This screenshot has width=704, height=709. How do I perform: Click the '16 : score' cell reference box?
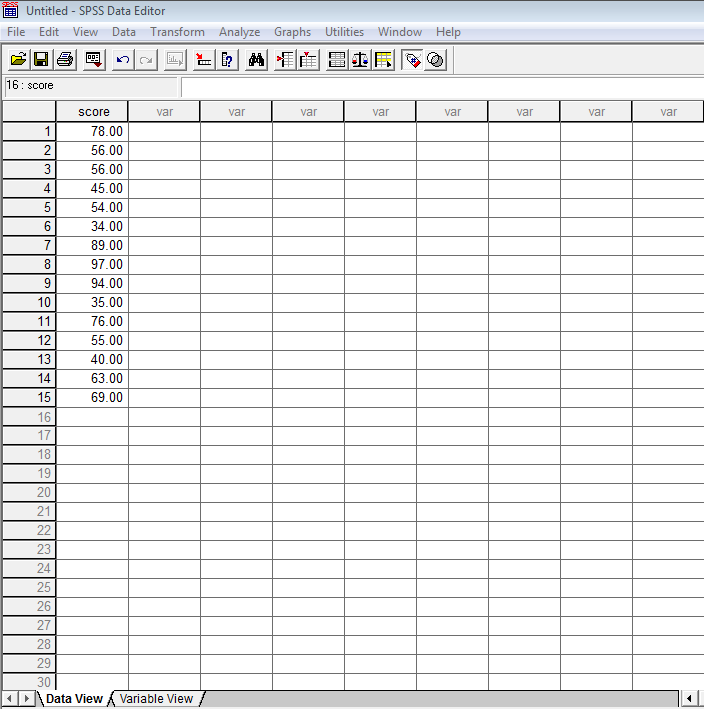[x=90, y=86]
